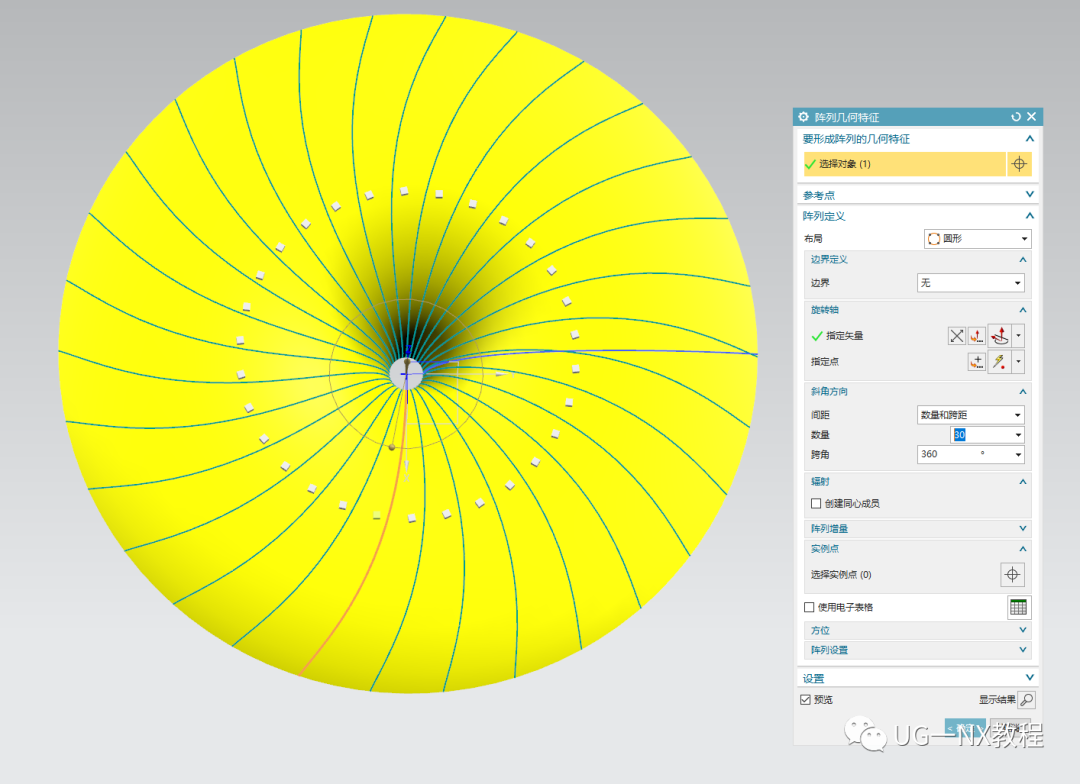This screenshot has width=1080, height=784.
Task: Open the vector type dropdown arrow
Action: (1019, 336)
